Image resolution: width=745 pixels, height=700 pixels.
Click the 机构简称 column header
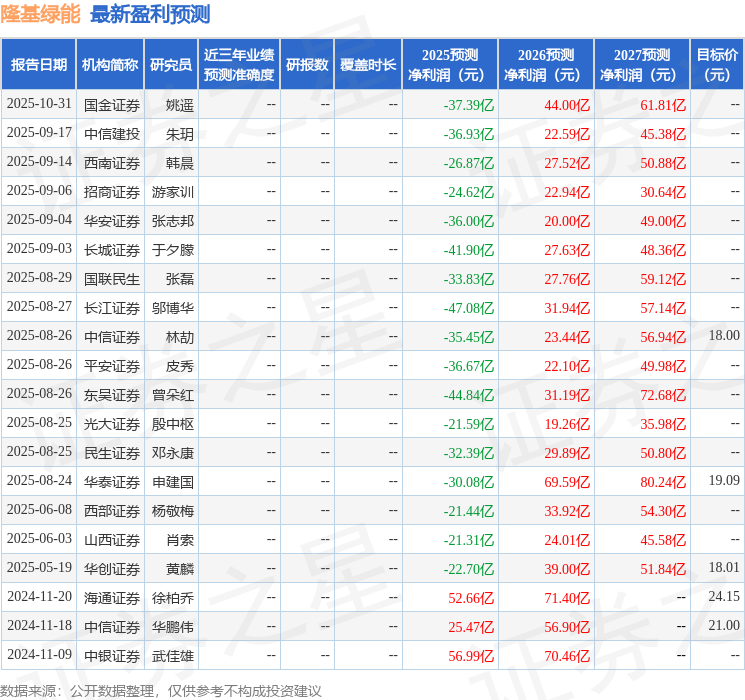coord(110,64)
